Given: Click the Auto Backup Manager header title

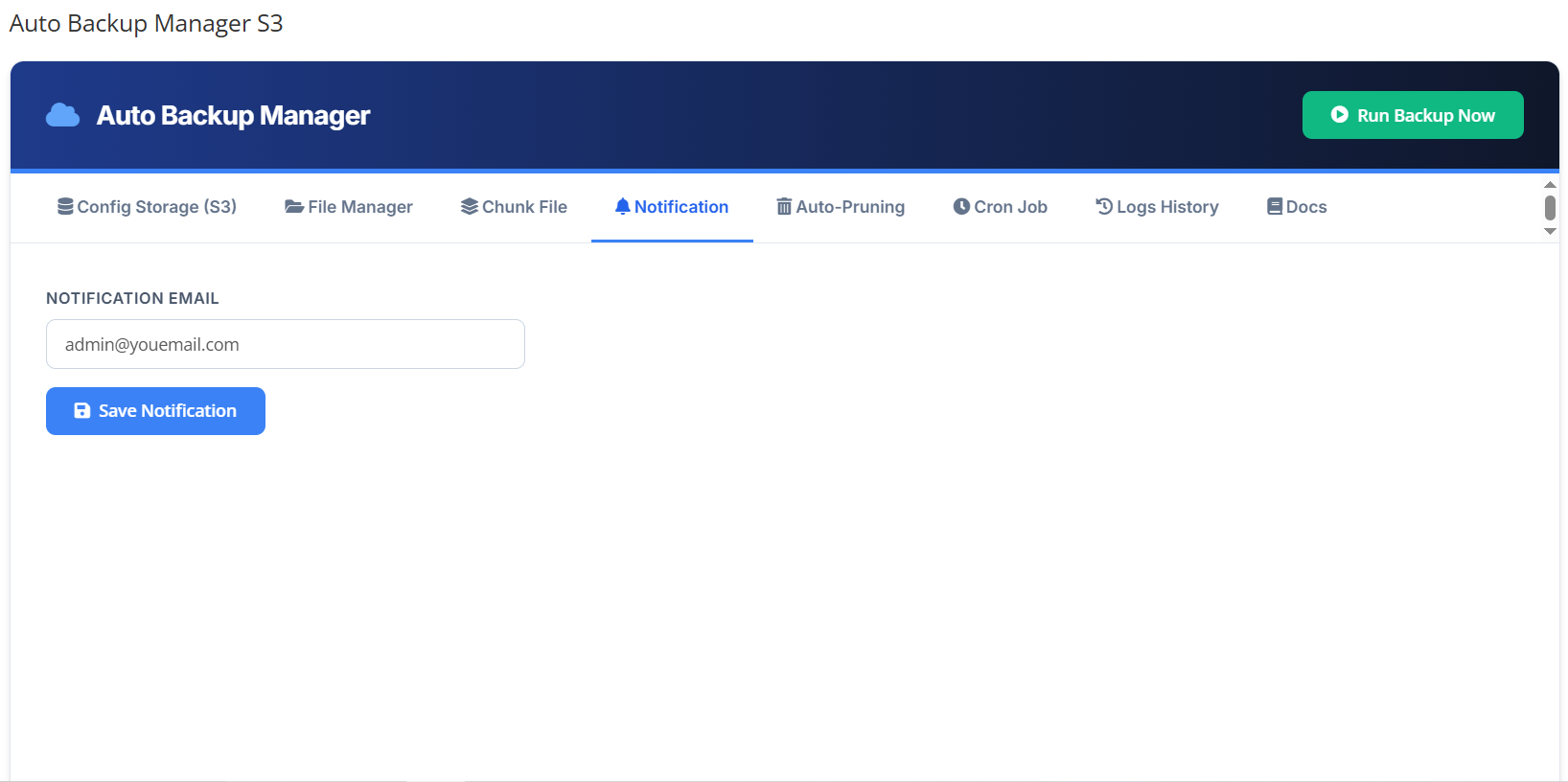Looking at the screenshot, I should [233, 115].
